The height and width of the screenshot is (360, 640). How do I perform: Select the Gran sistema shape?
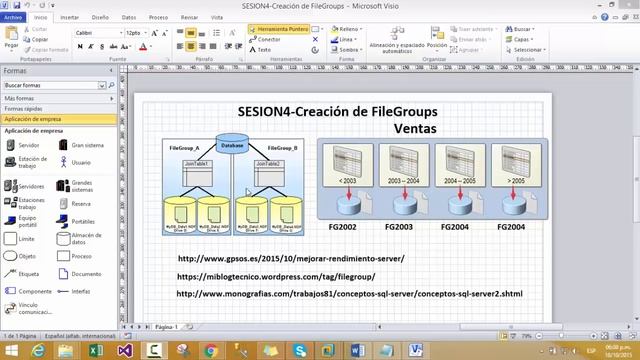[x=81, y=145]
